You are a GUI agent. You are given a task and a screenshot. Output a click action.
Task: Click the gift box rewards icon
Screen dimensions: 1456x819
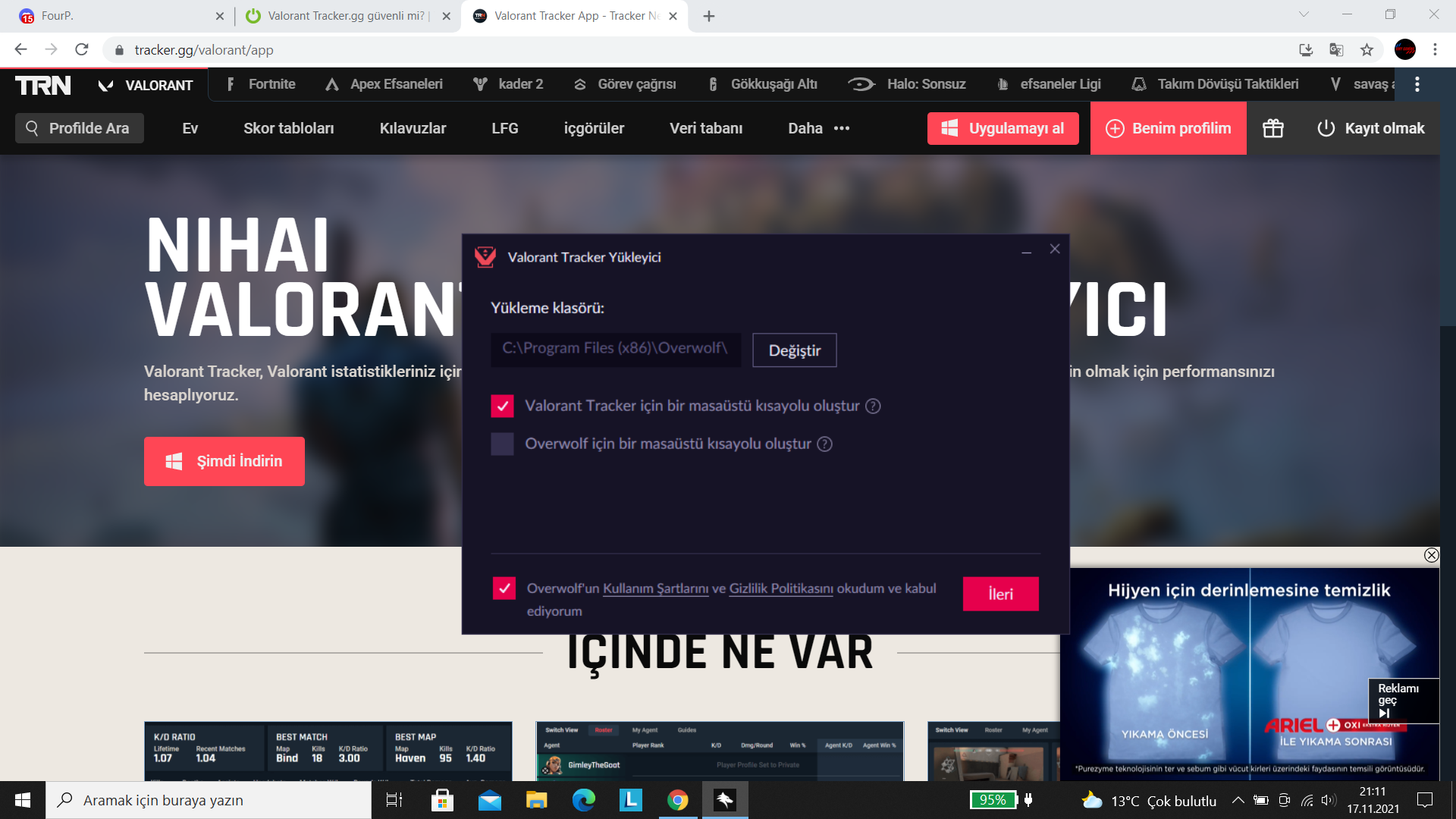(1272, 128)
